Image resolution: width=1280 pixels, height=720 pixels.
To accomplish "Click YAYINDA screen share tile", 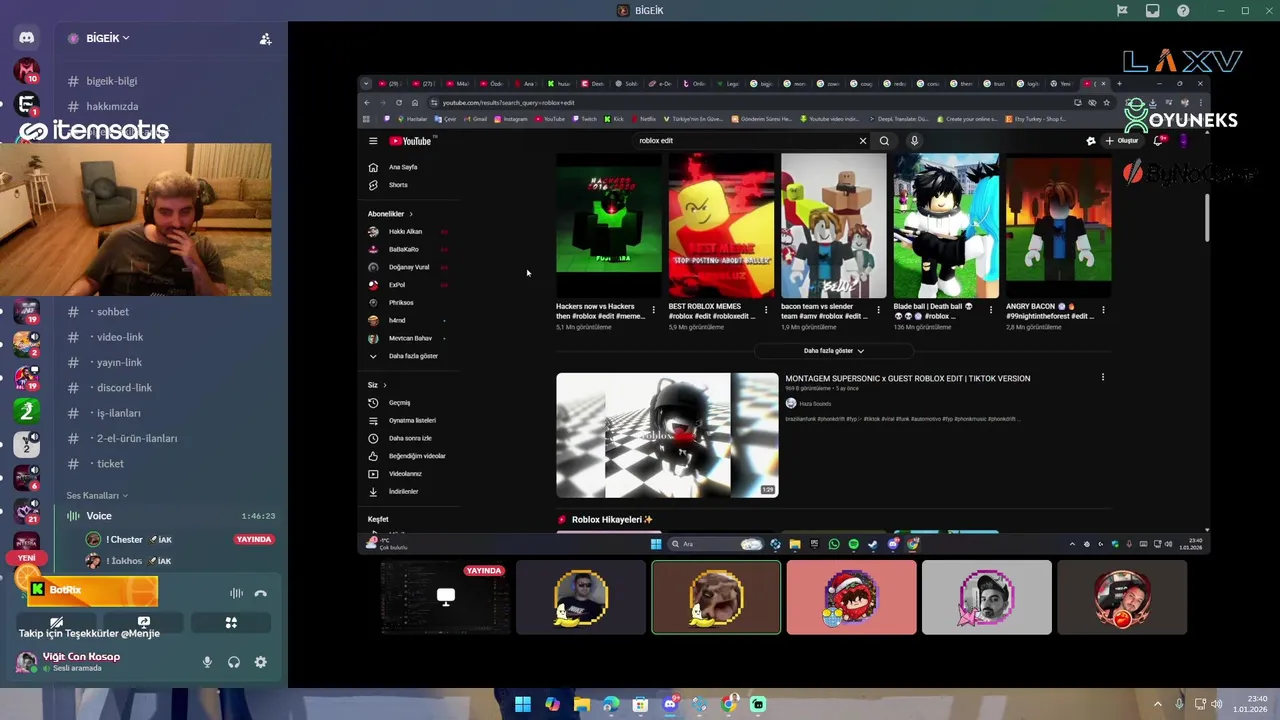I will [x=446, y=597].
